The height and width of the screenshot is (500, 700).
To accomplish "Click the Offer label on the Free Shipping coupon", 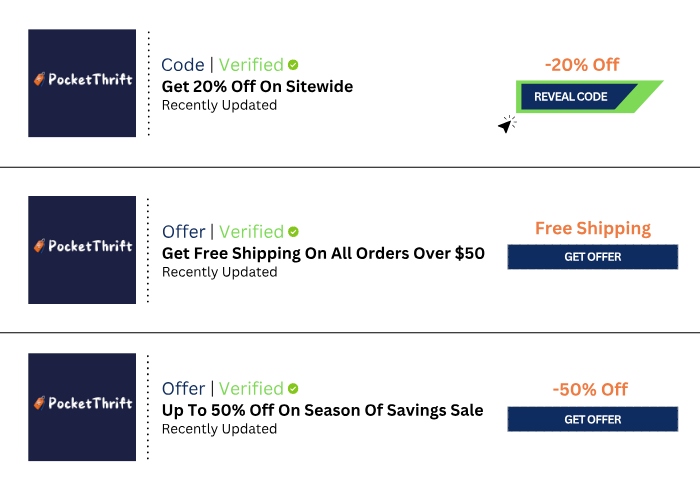I will click(x=183, y=232).
